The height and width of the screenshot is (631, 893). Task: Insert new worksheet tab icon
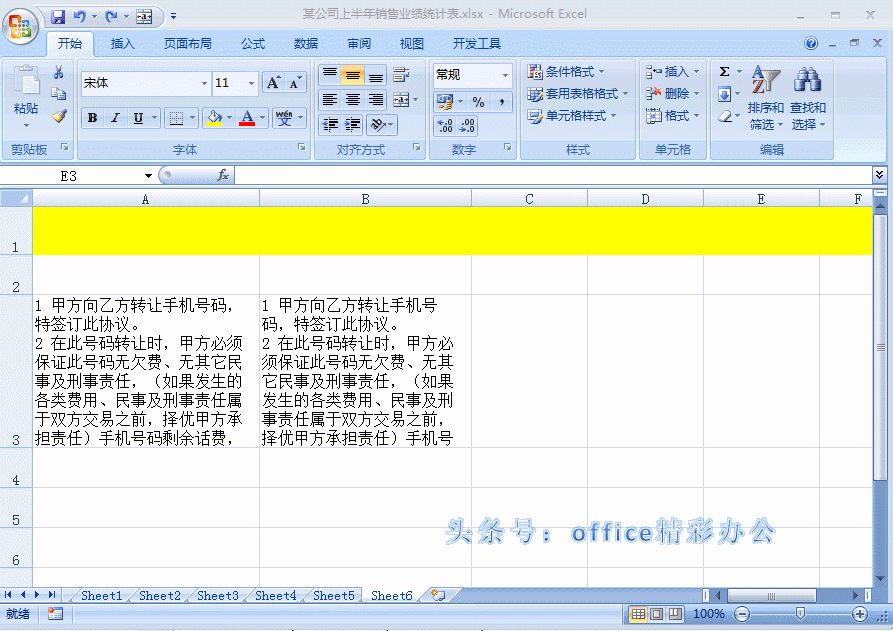click(x=438, y=596)
